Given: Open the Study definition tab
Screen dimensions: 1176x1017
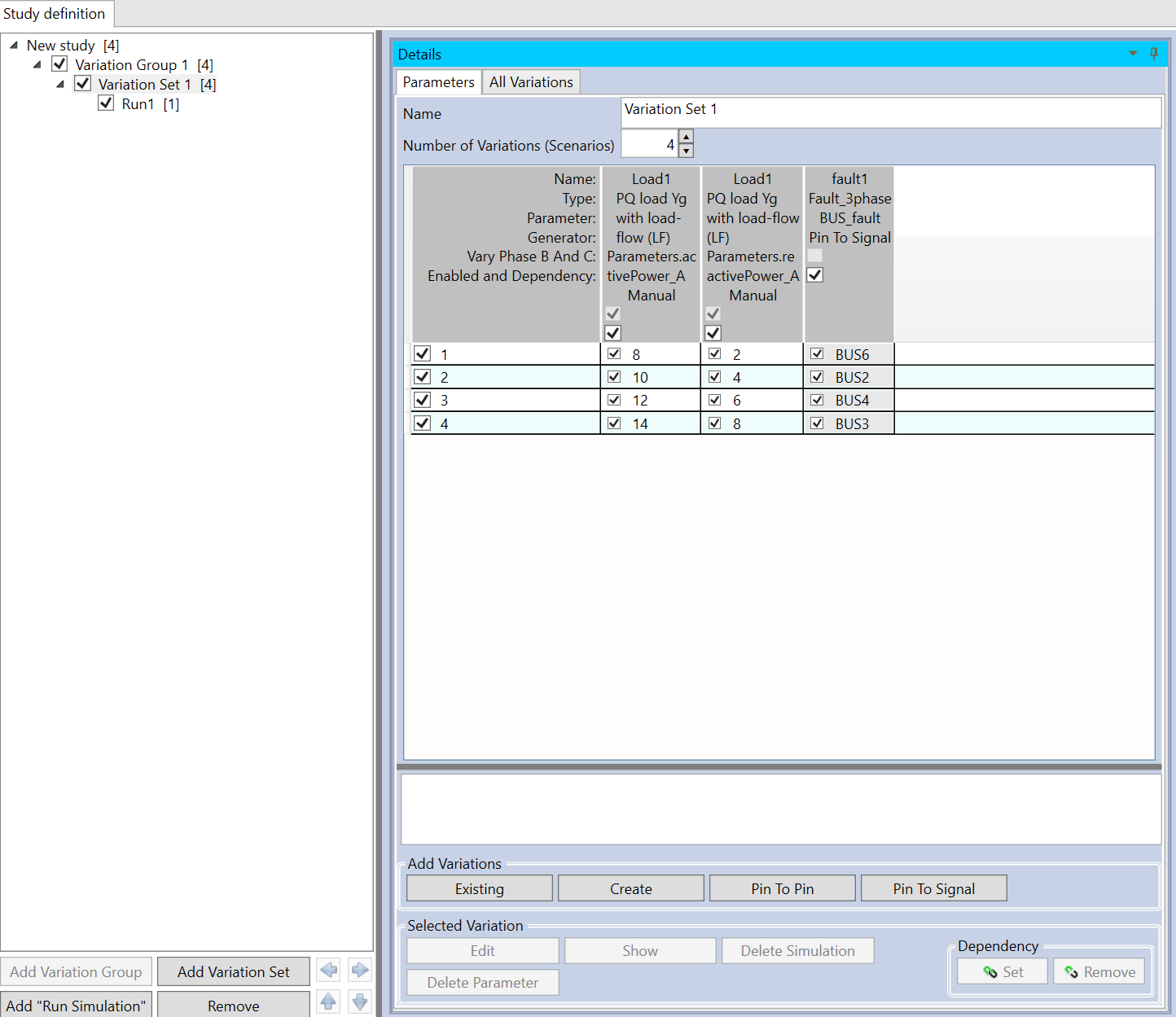Looking at the screenshot, I should pyautogui.click(x=55, y=14).
